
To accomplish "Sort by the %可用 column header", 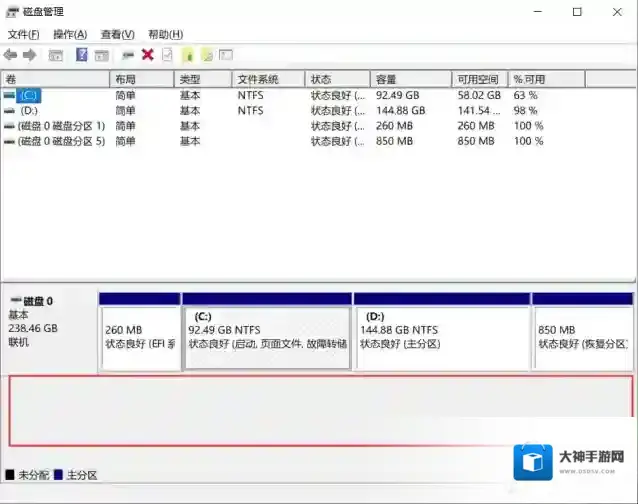I will (x=547, y=79).
